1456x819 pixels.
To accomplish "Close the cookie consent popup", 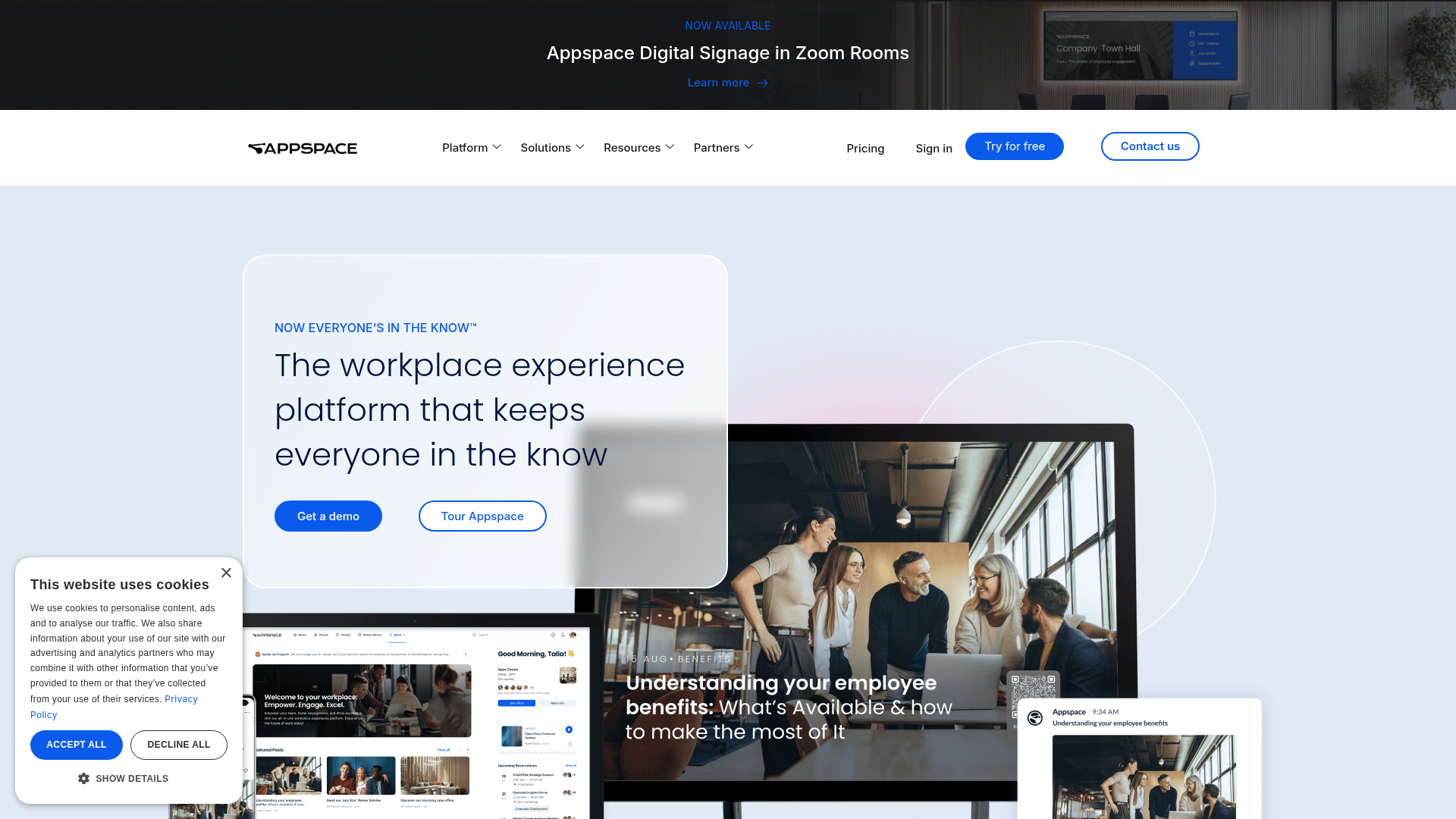I will [x=226, y=573].
